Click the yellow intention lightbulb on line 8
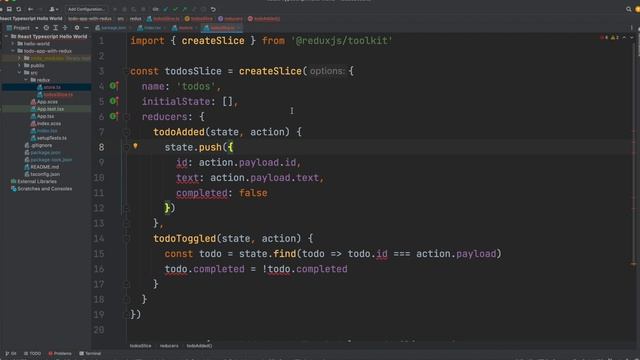 (x=136, y=146)
